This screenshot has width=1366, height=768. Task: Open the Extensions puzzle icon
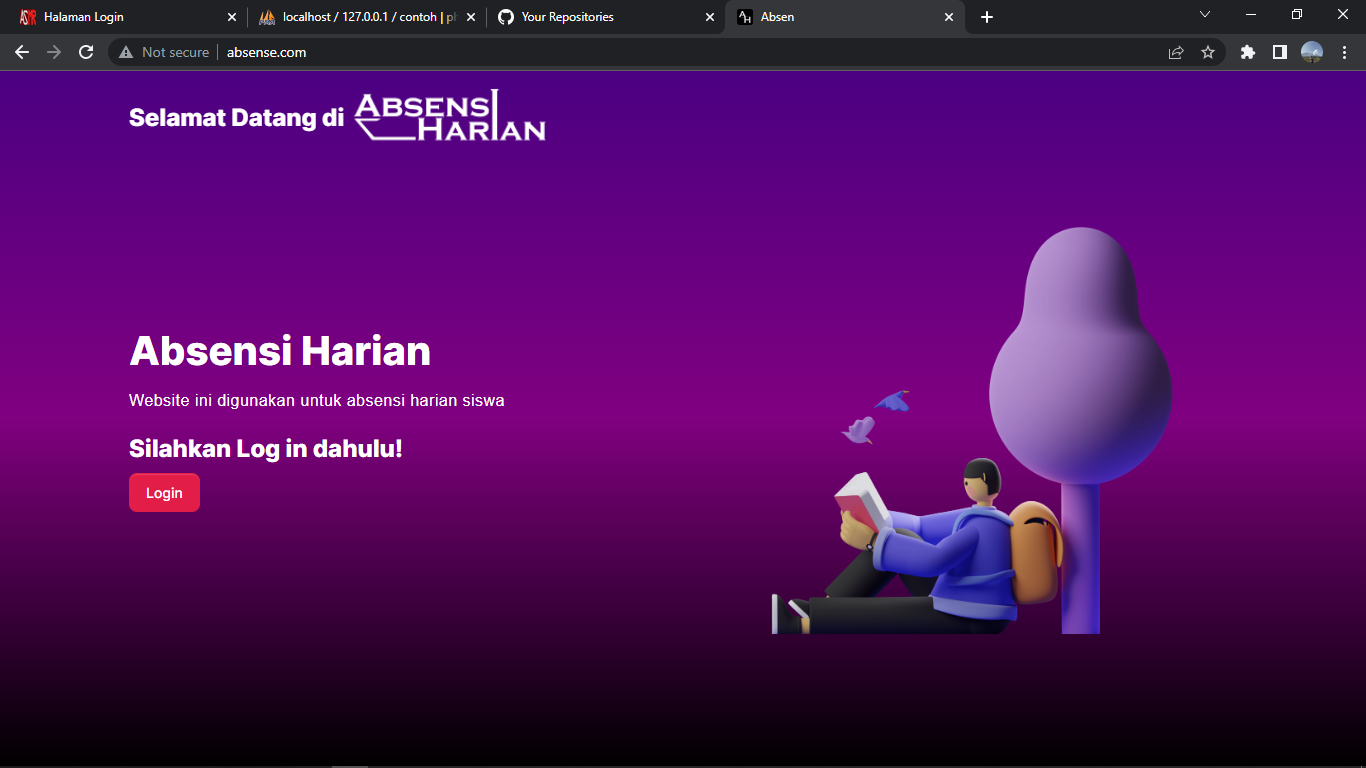1247,52
